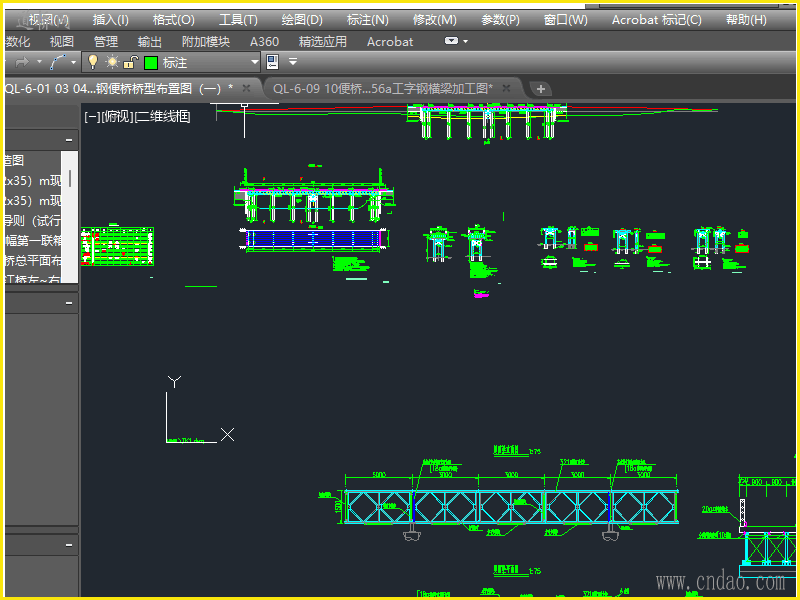
Task: Open the 工具(T) menu
Action: (238, 20)
